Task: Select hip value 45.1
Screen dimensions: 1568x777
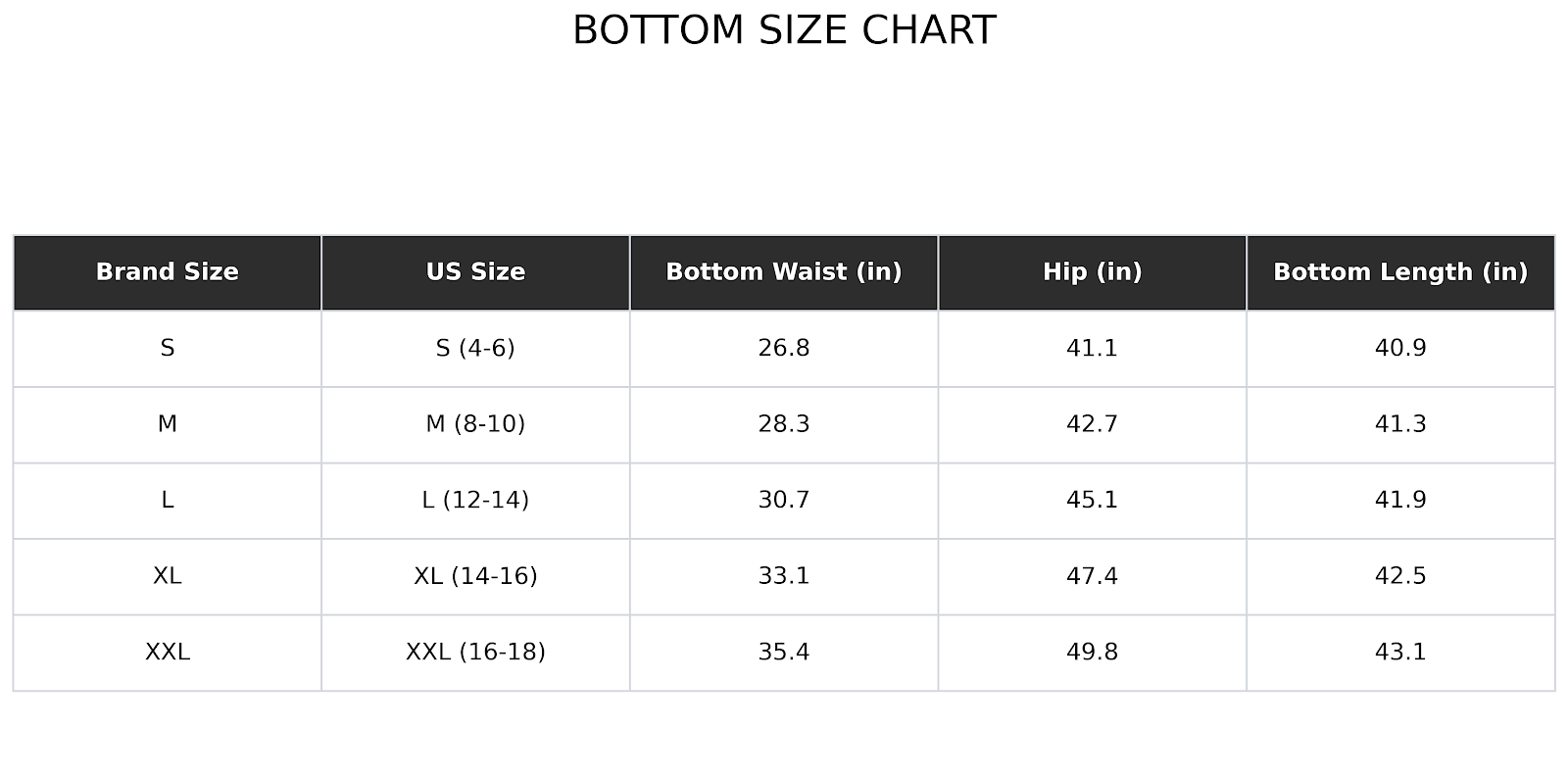Action: [x=1092, y=500]
